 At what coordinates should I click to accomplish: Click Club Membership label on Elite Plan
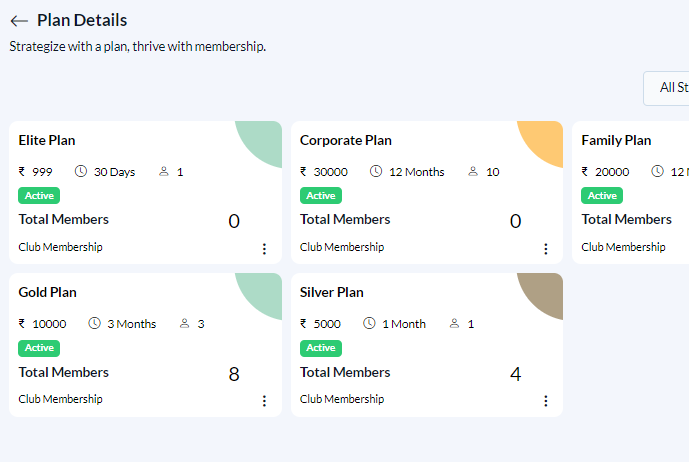[x=61, y=247]
